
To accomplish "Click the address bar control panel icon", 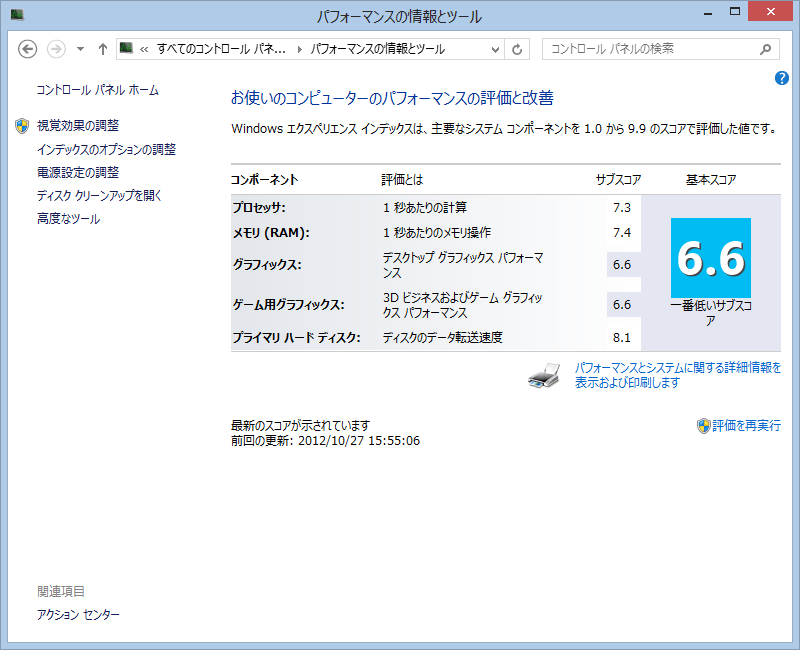I will (126, 48).
